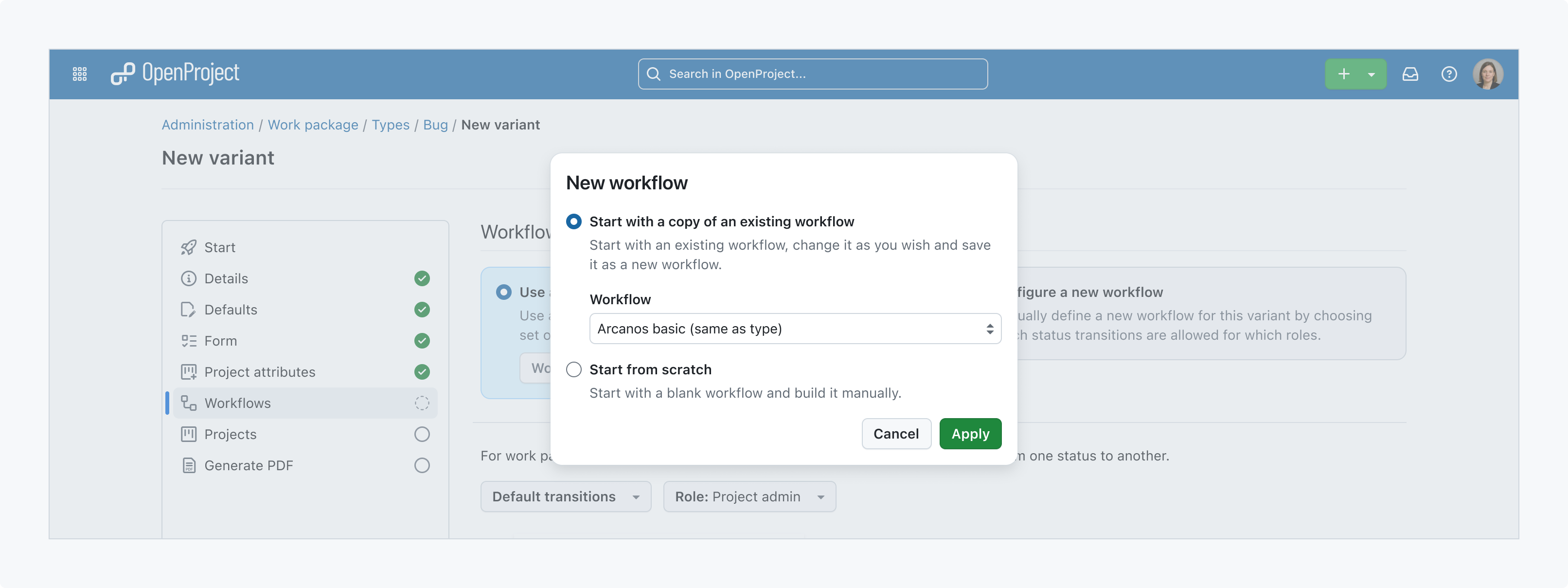Open the Workflow select dropdown
Screen dimensions: 1568x588
[x=795, y=329]
